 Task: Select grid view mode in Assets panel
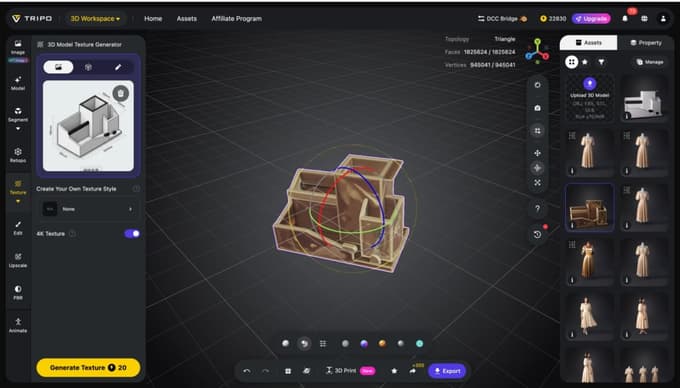[x=572, y=62]
